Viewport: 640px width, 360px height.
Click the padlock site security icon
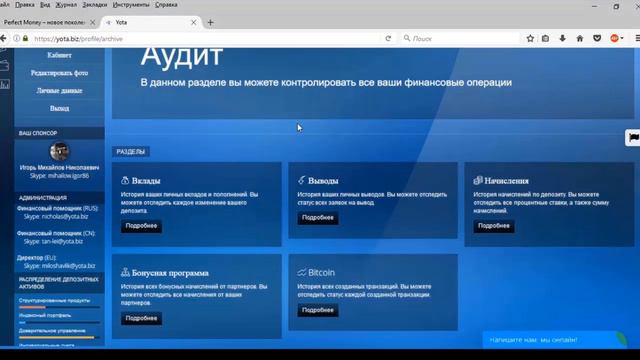(25, 38)
